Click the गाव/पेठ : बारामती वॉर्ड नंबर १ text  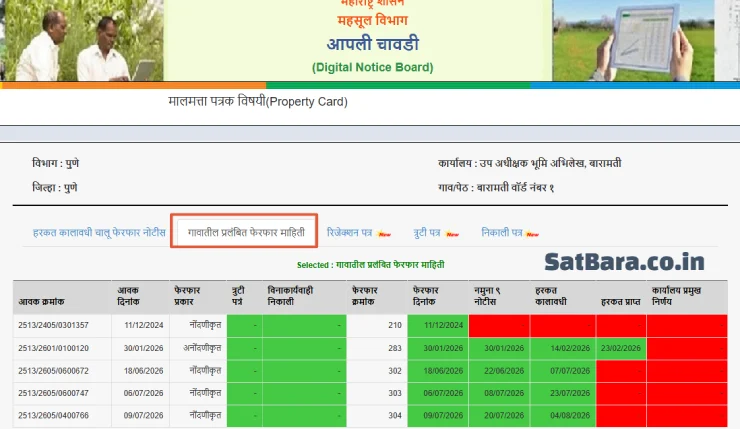click(496, 187)
